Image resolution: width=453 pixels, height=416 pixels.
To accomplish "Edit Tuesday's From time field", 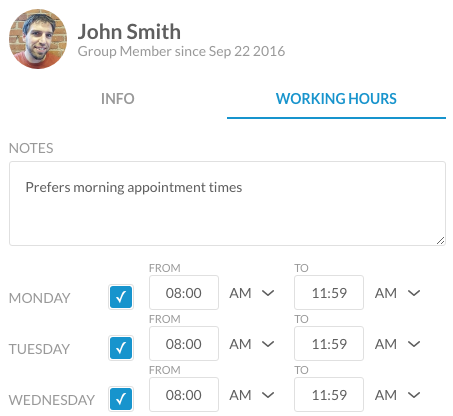I will pos(184,344).
